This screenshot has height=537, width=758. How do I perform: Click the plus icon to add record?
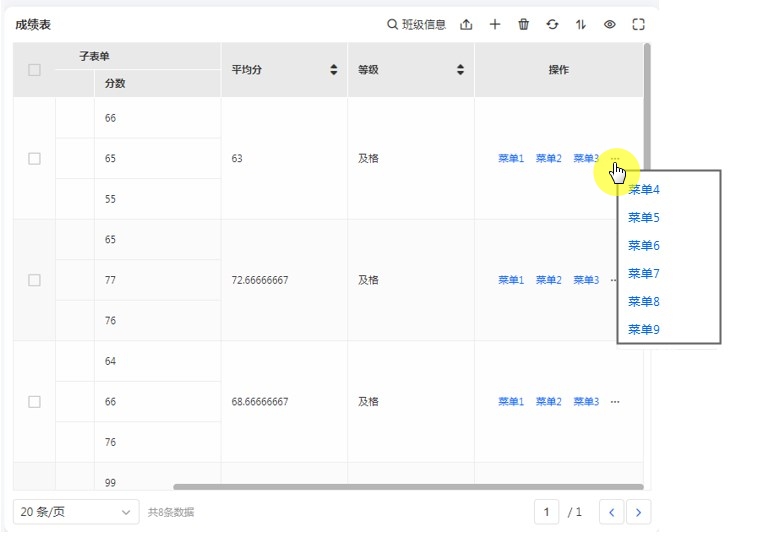pos(495,25)
